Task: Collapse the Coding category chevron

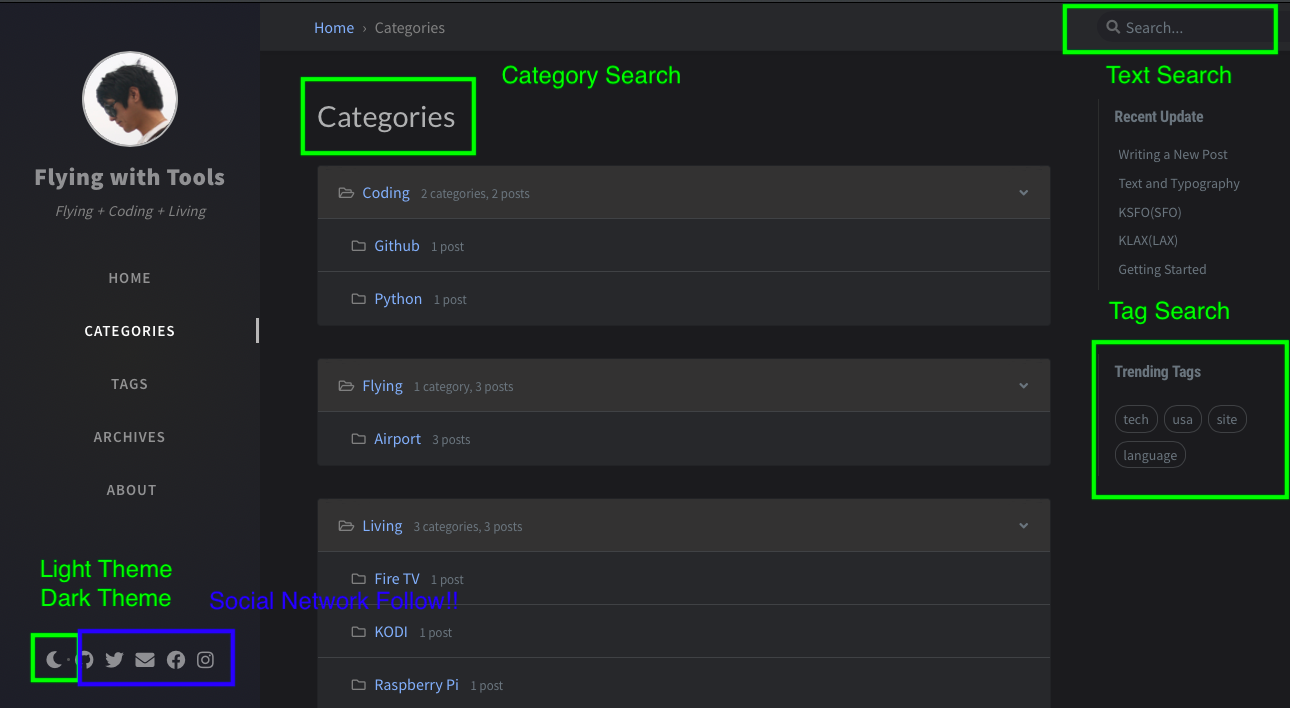Action: 1023,193
